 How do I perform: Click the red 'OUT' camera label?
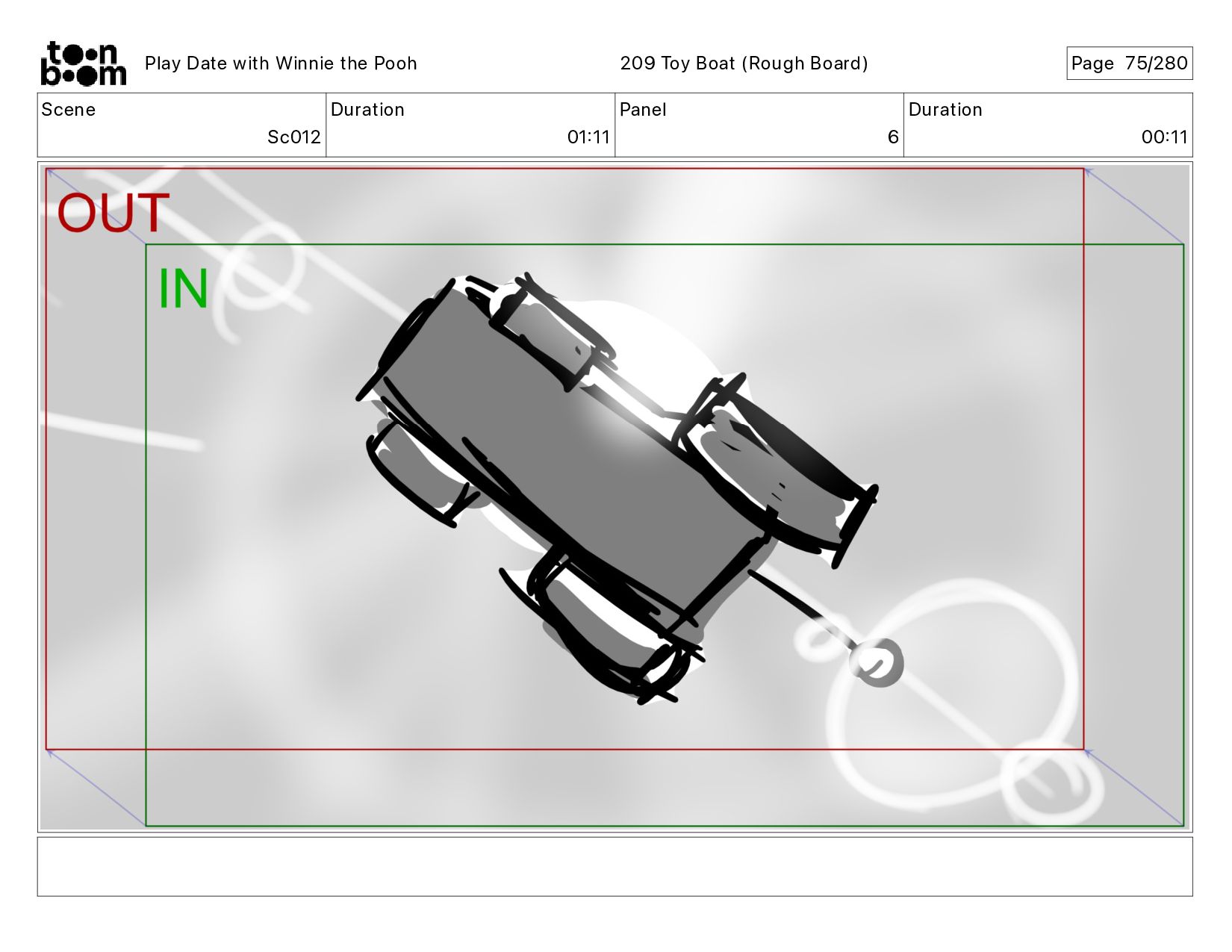click(x=113, y=214)
